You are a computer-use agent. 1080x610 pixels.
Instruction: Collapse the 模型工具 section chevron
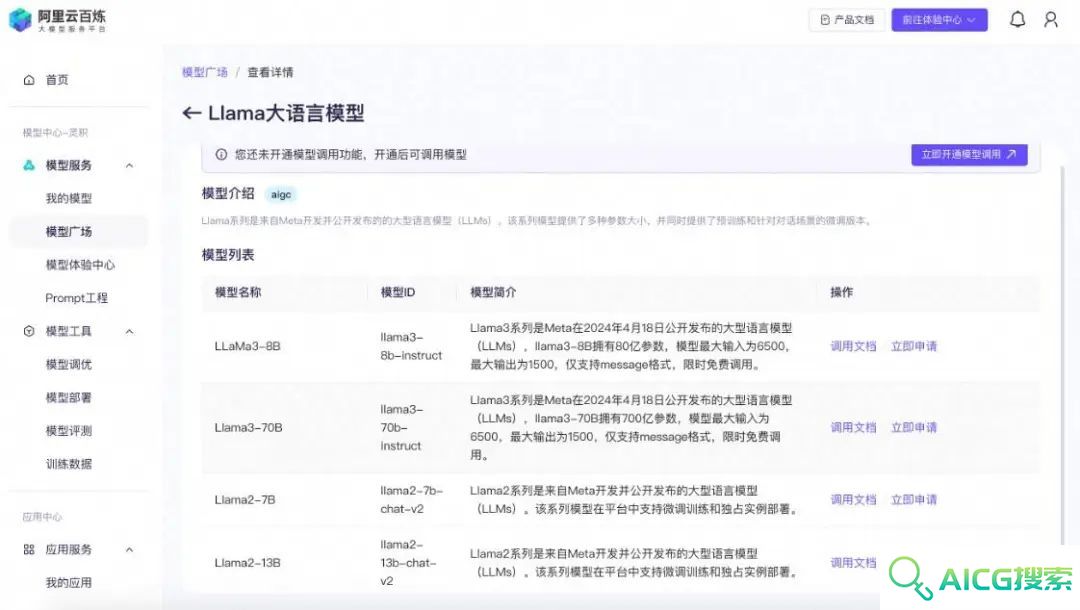(x=129, y=331)
